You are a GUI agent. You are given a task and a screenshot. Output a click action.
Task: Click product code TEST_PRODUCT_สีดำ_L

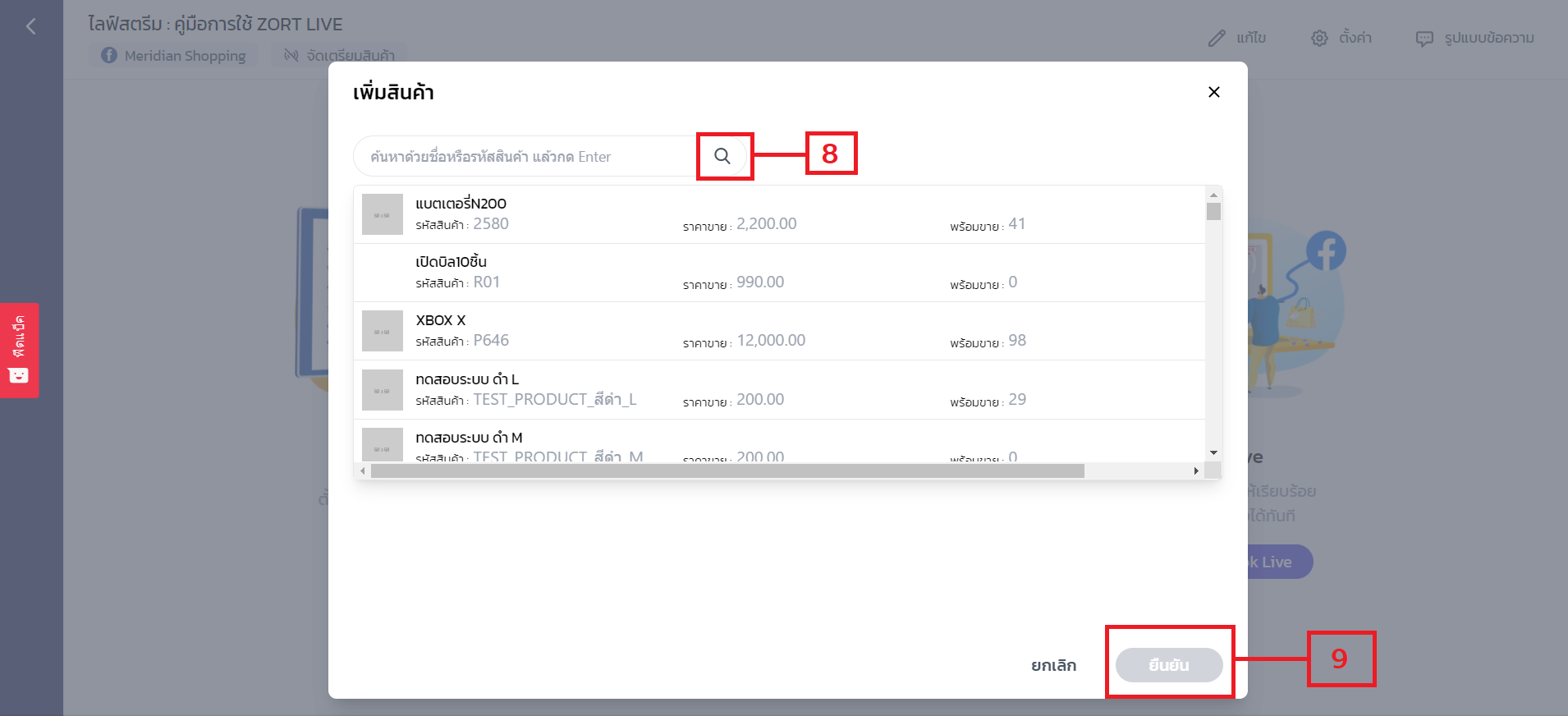click(x=555, y=399)
